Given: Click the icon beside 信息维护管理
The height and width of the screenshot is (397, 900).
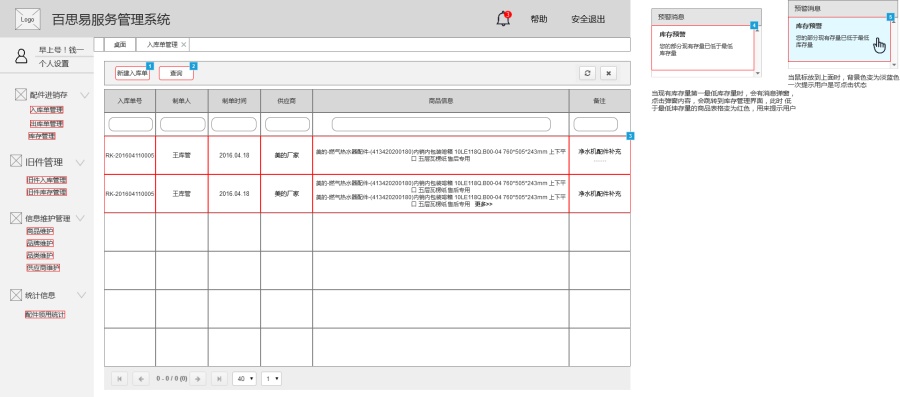Looking at the screenshot, I should point(16,218).
